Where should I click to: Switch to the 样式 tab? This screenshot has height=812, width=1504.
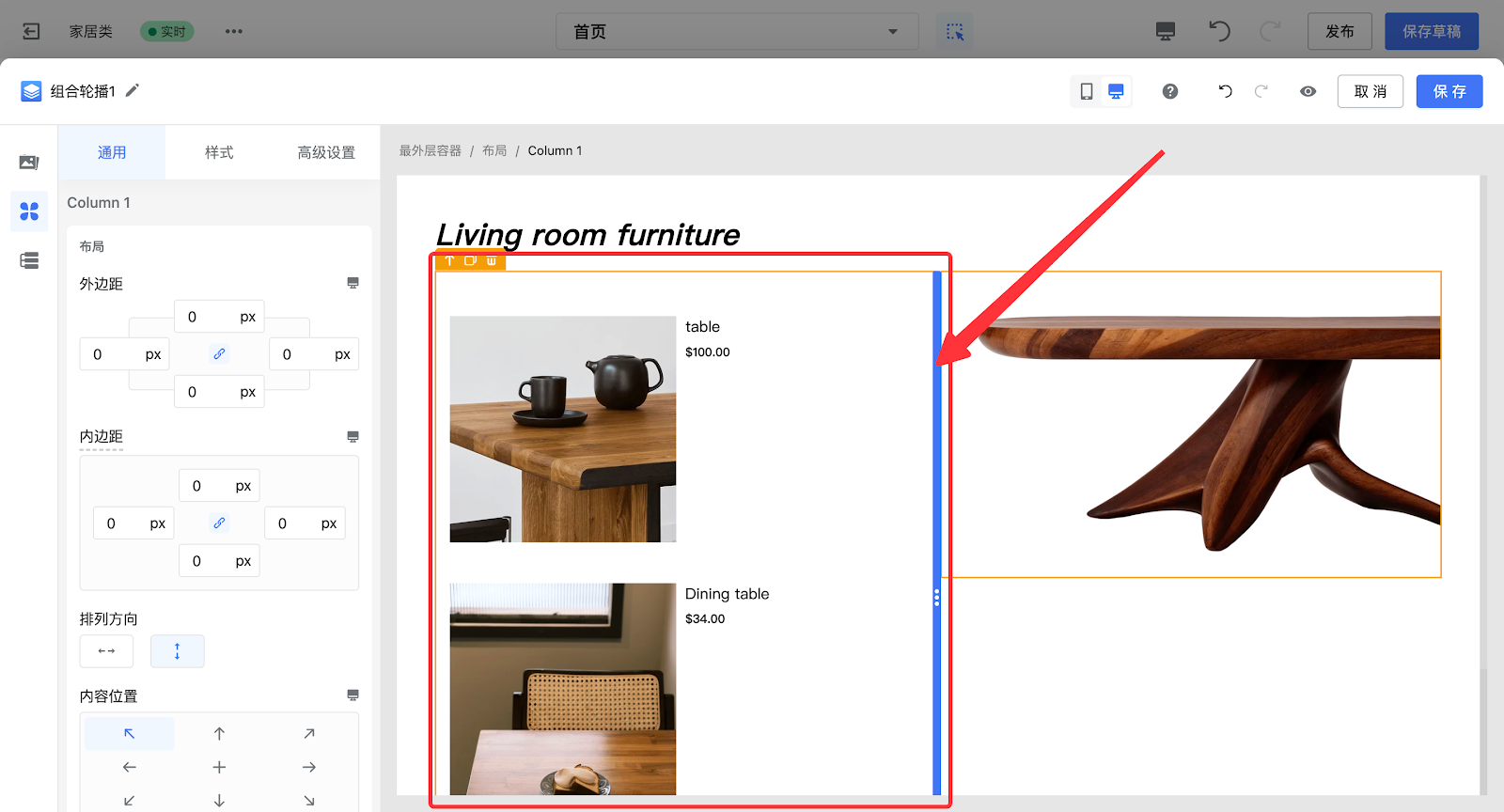pyautogui.click(x=219, y=152)
